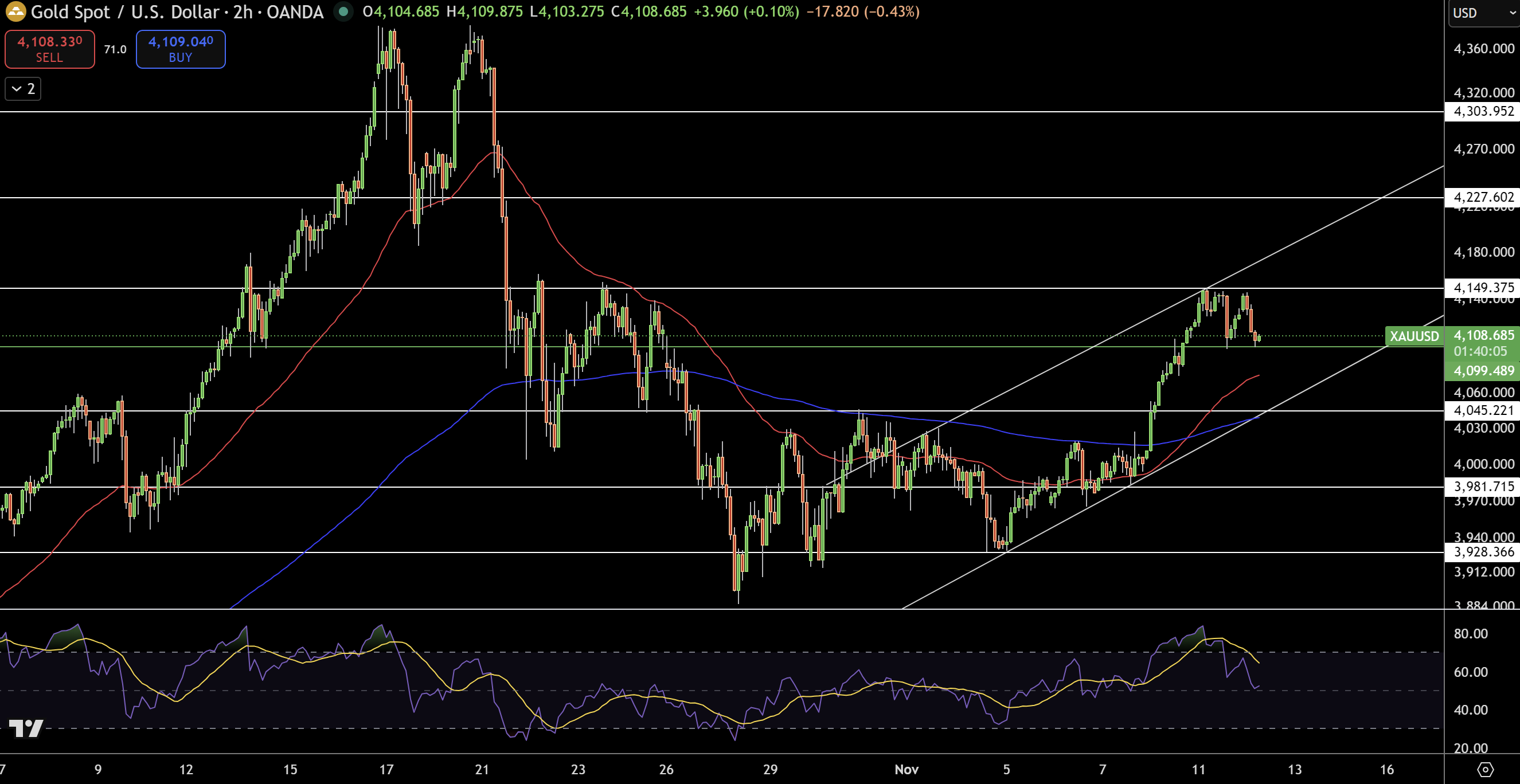Click the Nov label on the time axis
1520x784 pixels.
click(907, 769)
